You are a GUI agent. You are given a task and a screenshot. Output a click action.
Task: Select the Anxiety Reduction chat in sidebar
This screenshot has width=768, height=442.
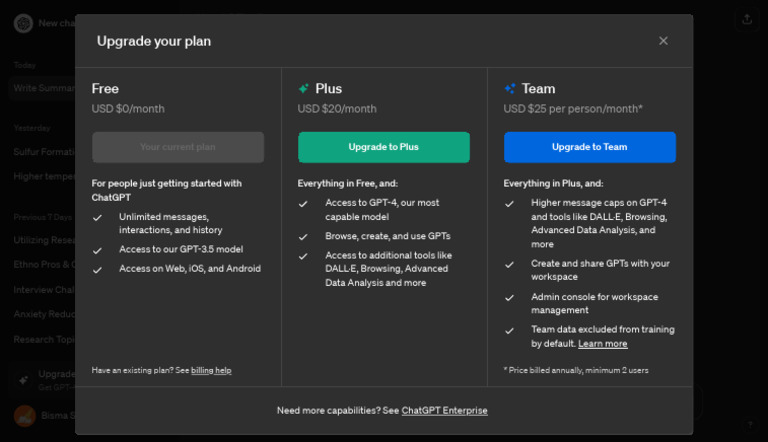point(40,314)
